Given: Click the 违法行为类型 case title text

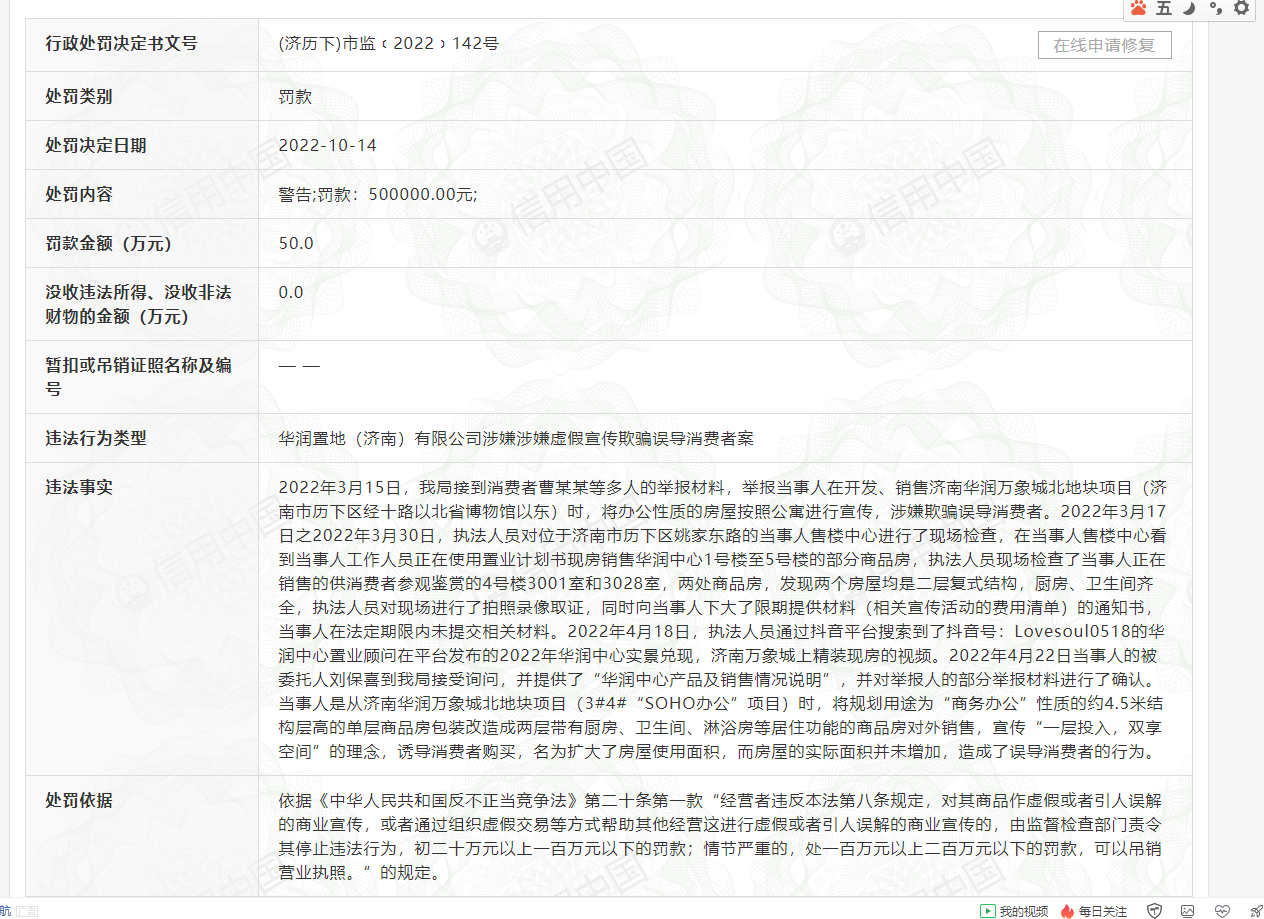Looking at the screenshot, I should click(x=516, y=438).
